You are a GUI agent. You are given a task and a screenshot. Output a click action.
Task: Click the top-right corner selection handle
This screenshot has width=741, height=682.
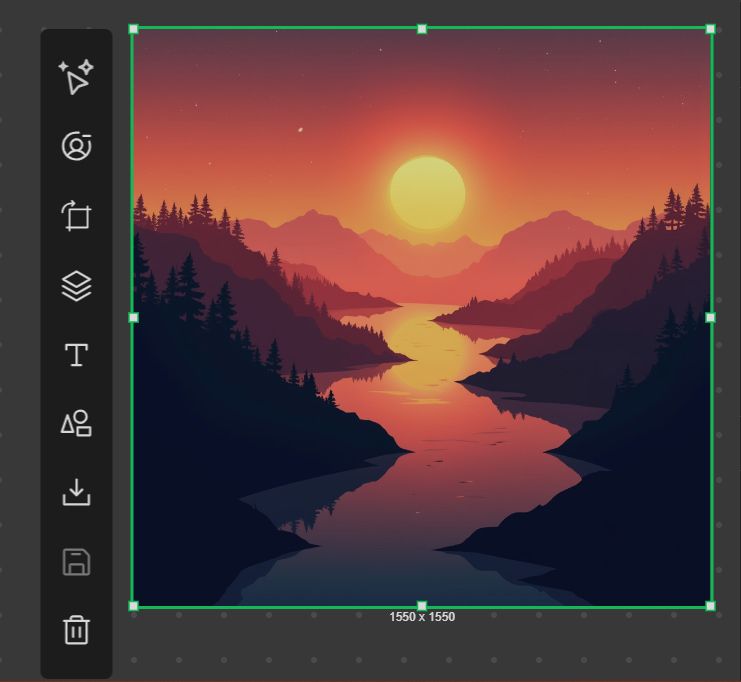[710, 29]
